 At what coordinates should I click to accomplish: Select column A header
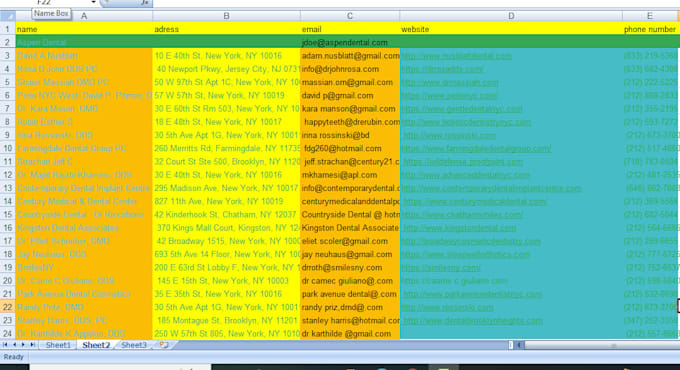(84, 16)
